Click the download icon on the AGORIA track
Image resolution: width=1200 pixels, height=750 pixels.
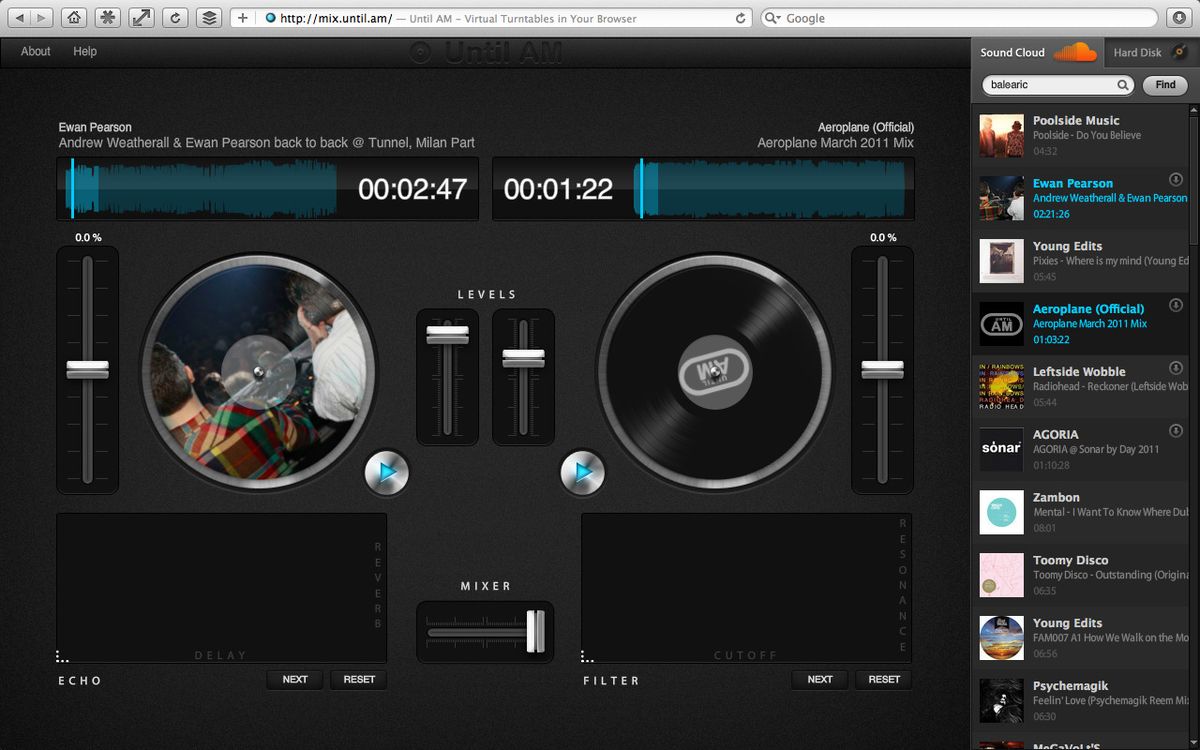(x=1176, y=431)
